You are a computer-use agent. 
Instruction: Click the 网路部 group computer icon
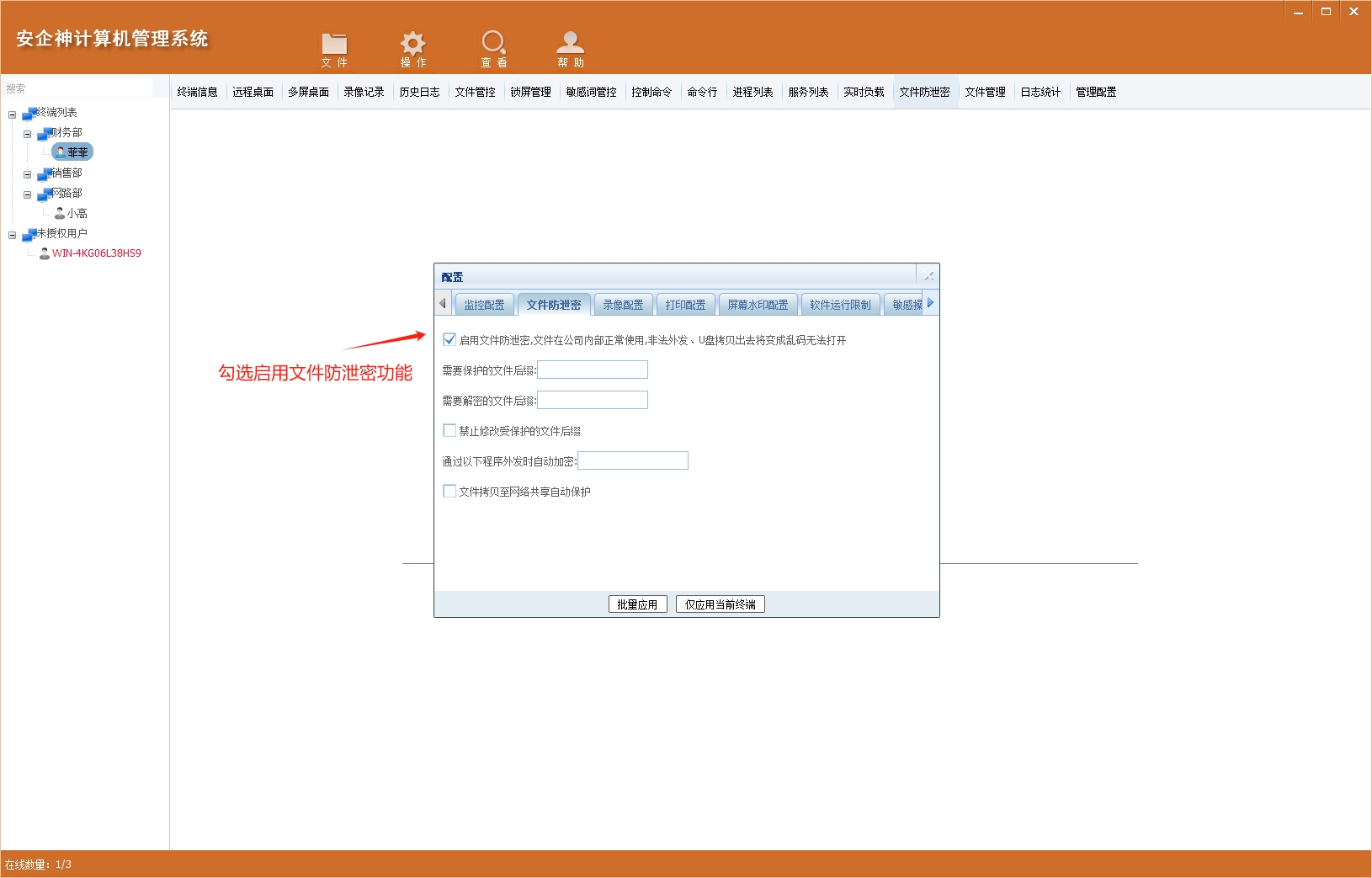(x=45, y=194)
